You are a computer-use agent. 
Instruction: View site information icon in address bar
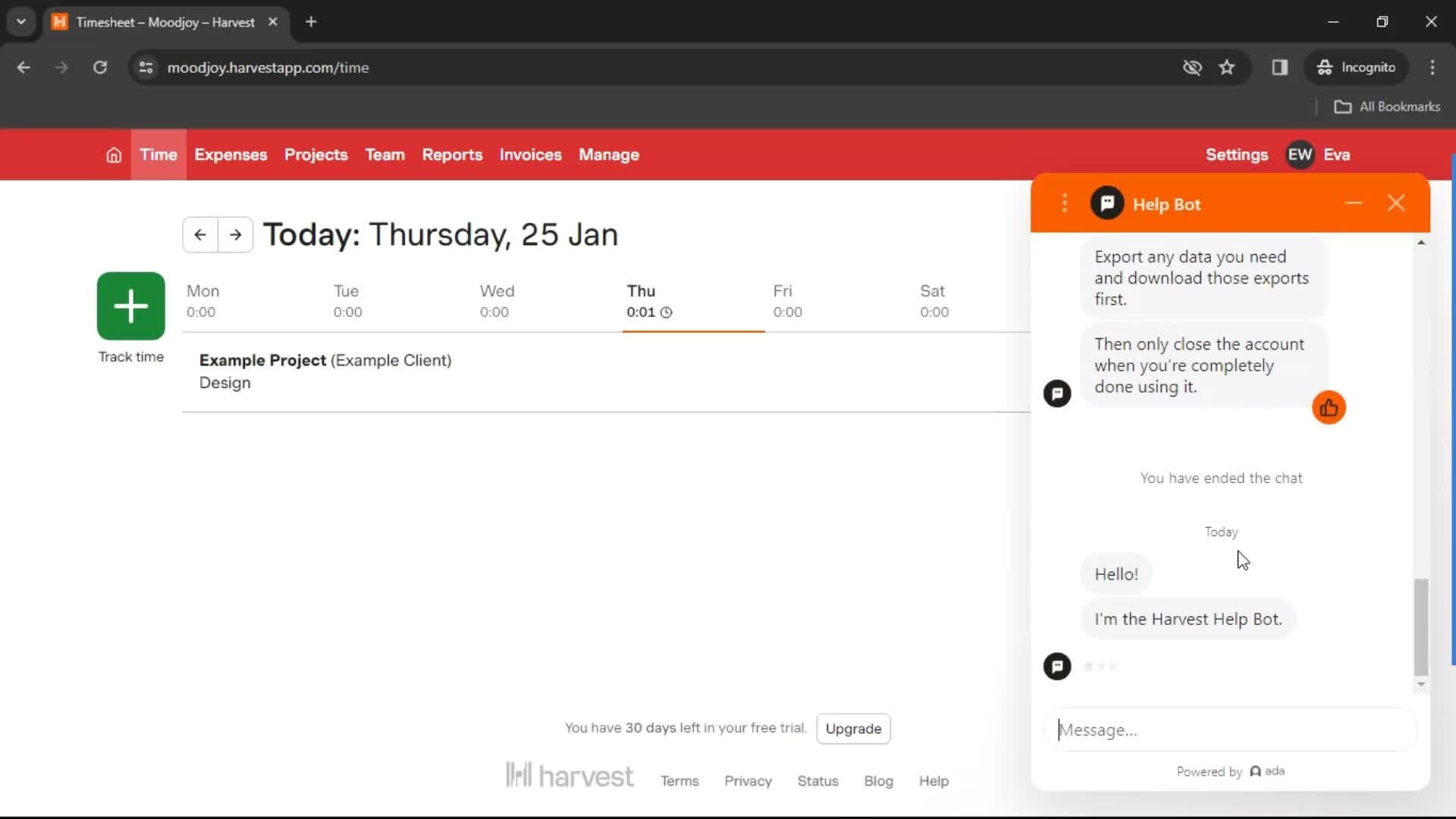(x=146, y=67)
